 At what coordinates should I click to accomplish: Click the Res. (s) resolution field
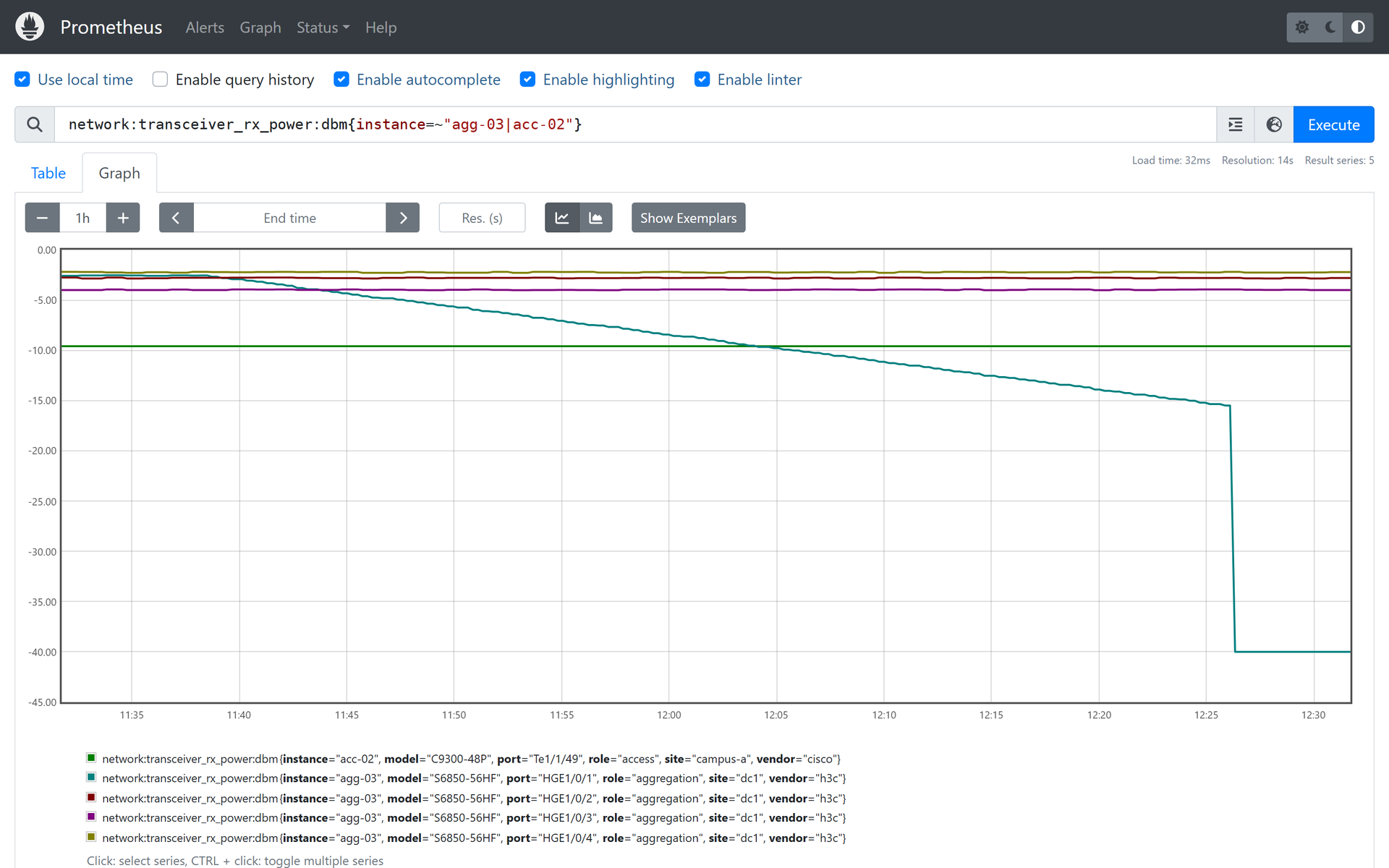click(x=482, y=218)
